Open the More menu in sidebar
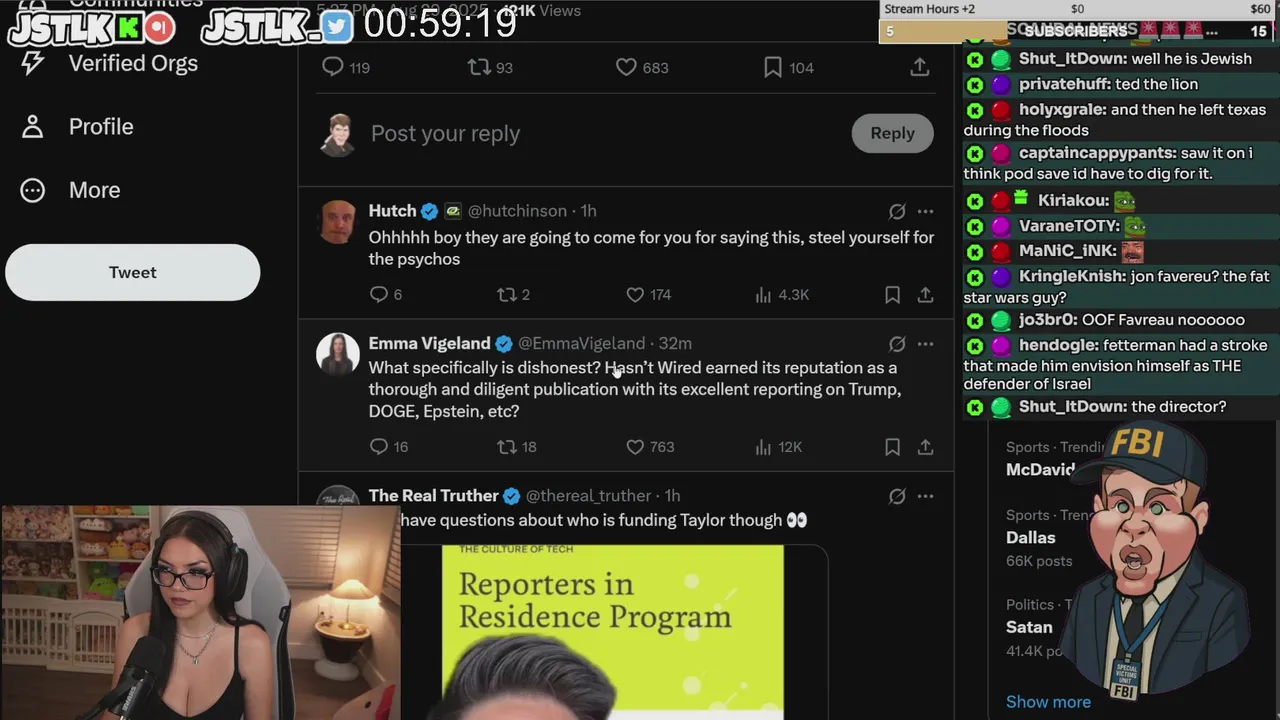The height and width of the screenshot is (720, 1280). (70, 190)
